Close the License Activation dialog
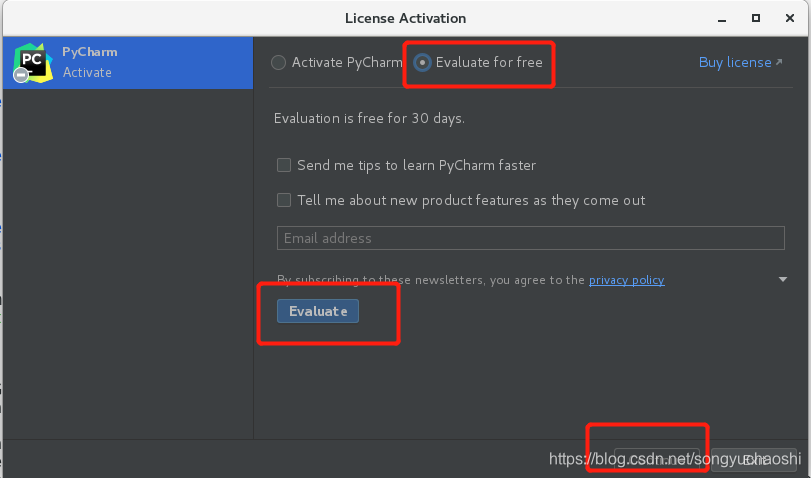 (x=790, y=18)
